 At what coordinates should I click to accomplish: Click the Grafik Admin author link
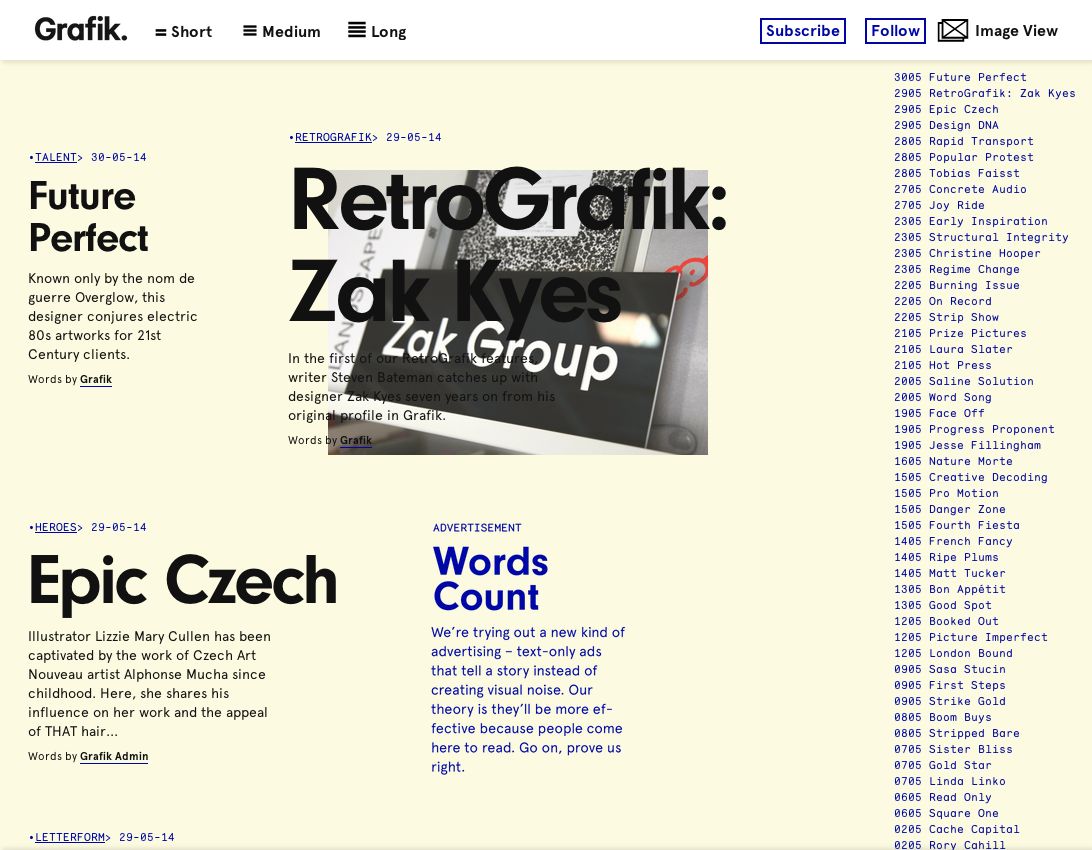(x=114, y=756)
